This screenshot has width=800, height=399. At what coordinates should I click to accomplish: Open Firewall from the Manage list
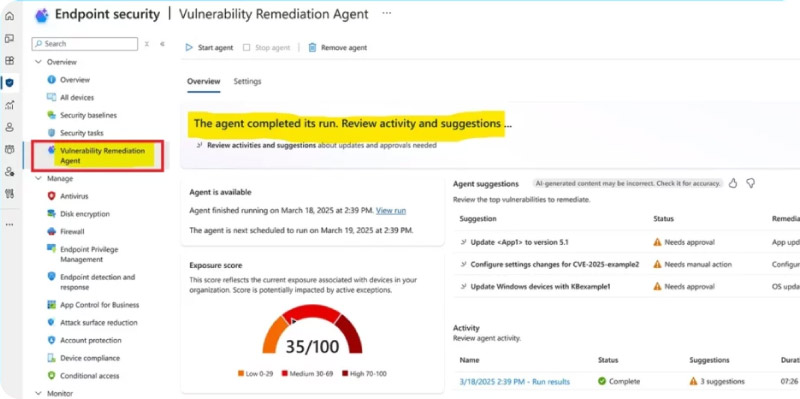pyautogui.click(x=72, y=231)
